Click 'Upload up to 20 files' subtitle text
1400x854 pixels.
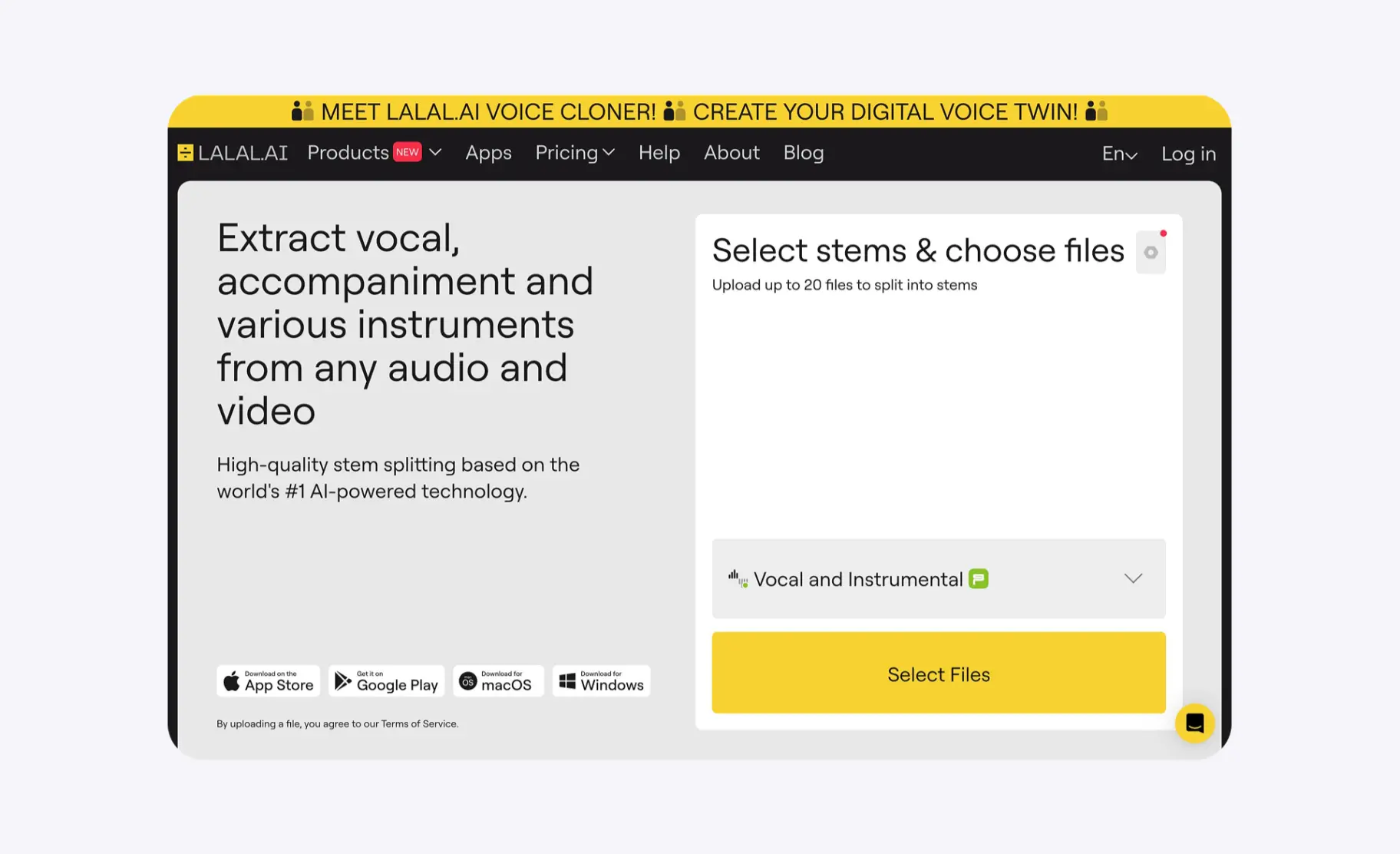click(844, 285)
